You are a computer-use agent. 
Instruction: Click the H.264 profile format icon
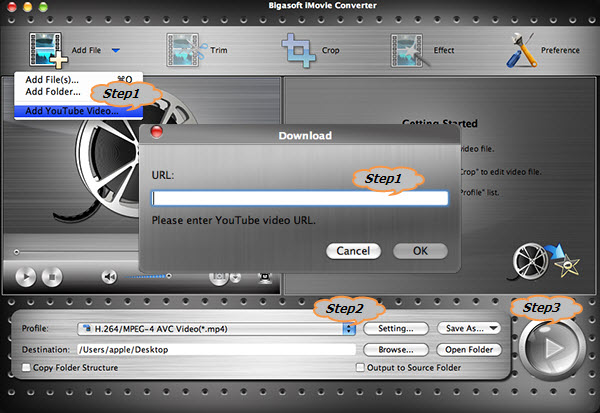87,328
